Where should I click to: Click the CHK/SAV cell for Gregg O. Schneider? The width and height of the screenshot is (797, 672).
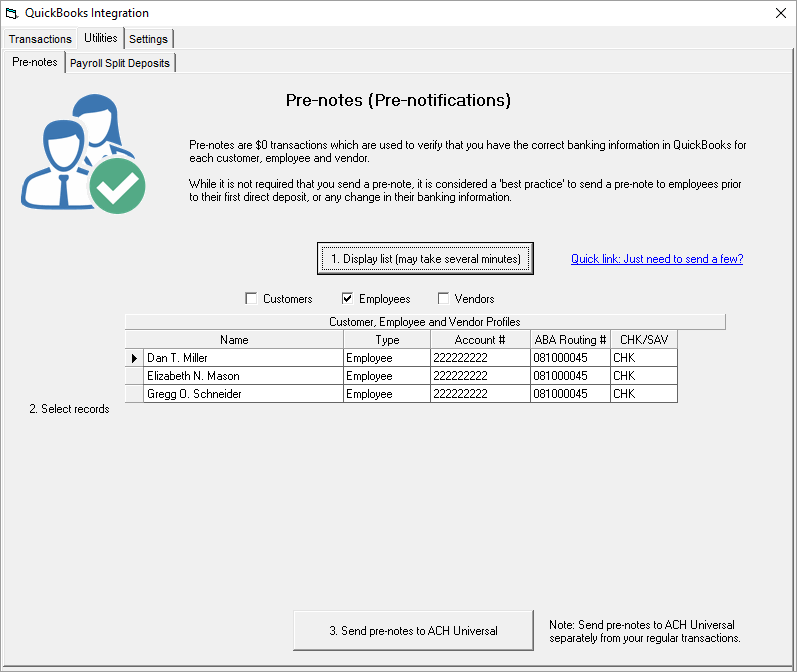tap(643, 394)
